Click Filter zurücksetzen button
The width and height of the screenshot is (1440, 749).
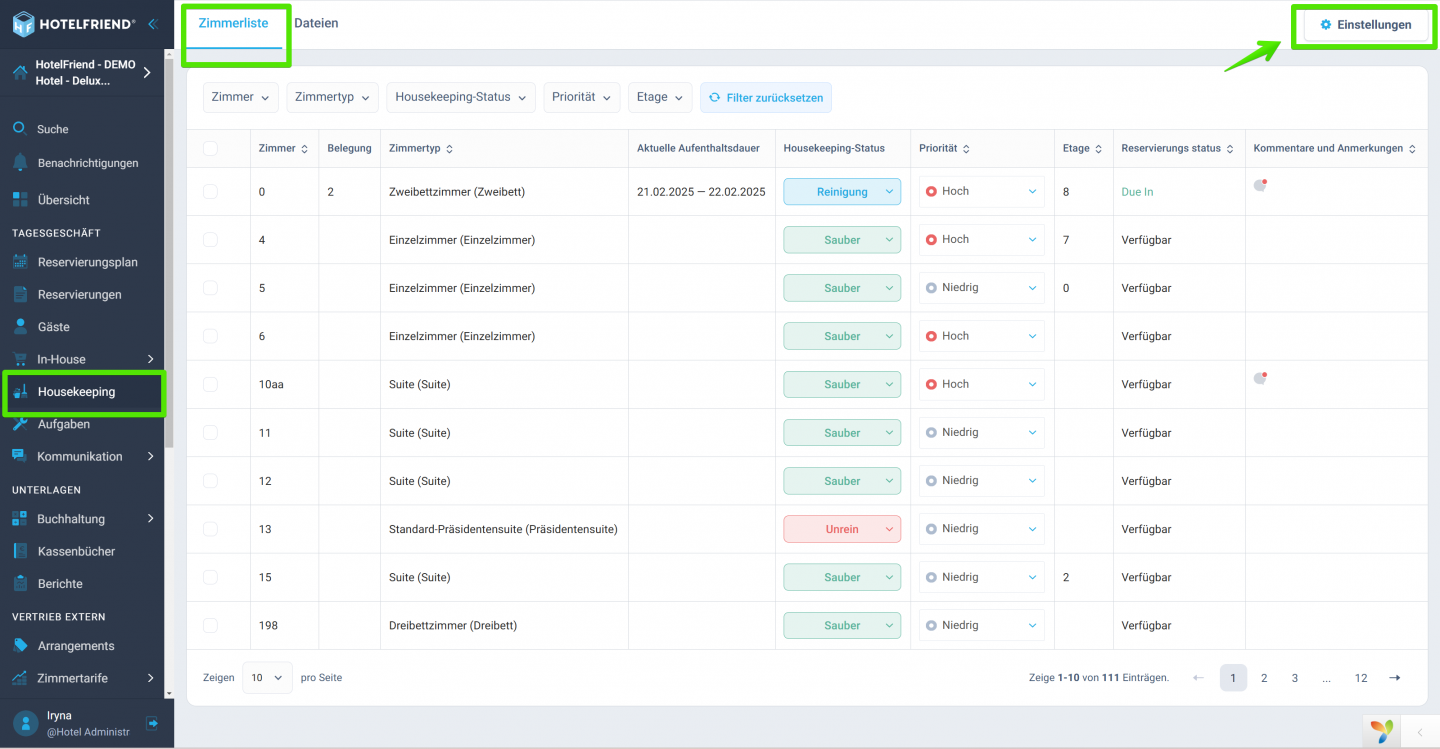(766, 98)
